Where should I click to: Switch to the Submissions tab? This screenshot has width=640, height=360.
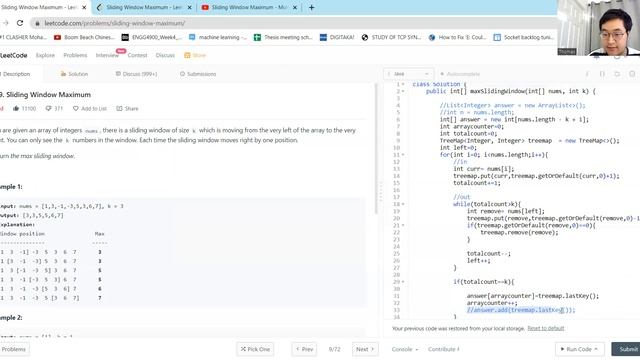(198, 74)
